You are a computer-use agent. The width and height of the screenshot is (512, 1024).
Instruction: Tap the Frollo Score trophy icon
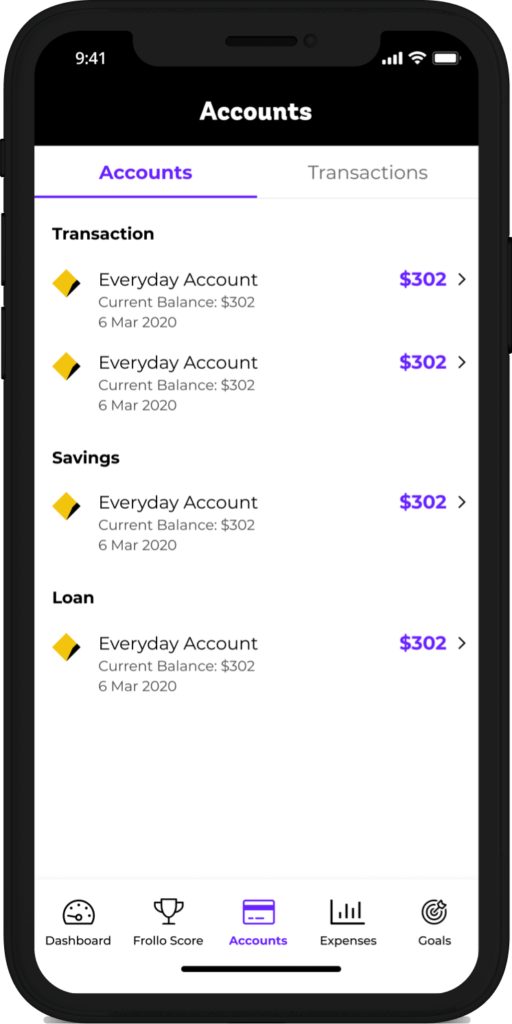click(168, 912)
